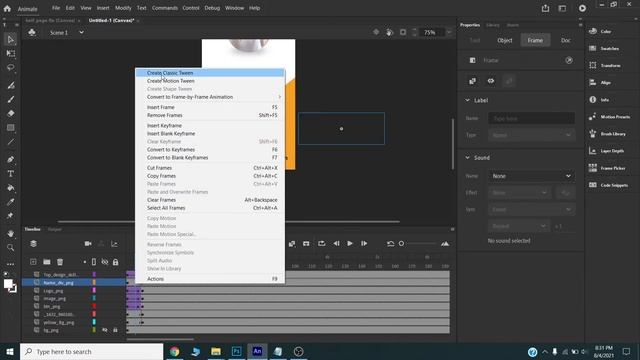This screenshot has width=640, height=360.
Task: Open the Modify menu
Action: (x=123, y=8)
